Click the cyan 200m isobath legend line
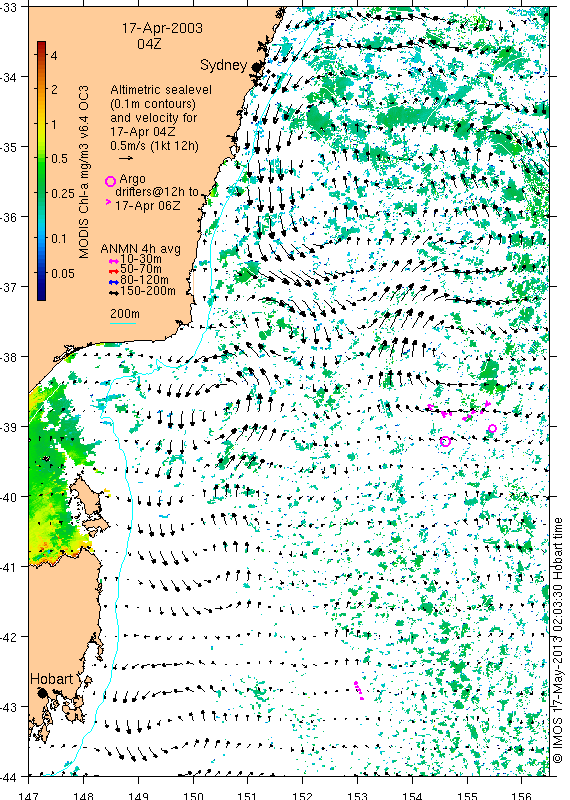 (x=123, y=323)
